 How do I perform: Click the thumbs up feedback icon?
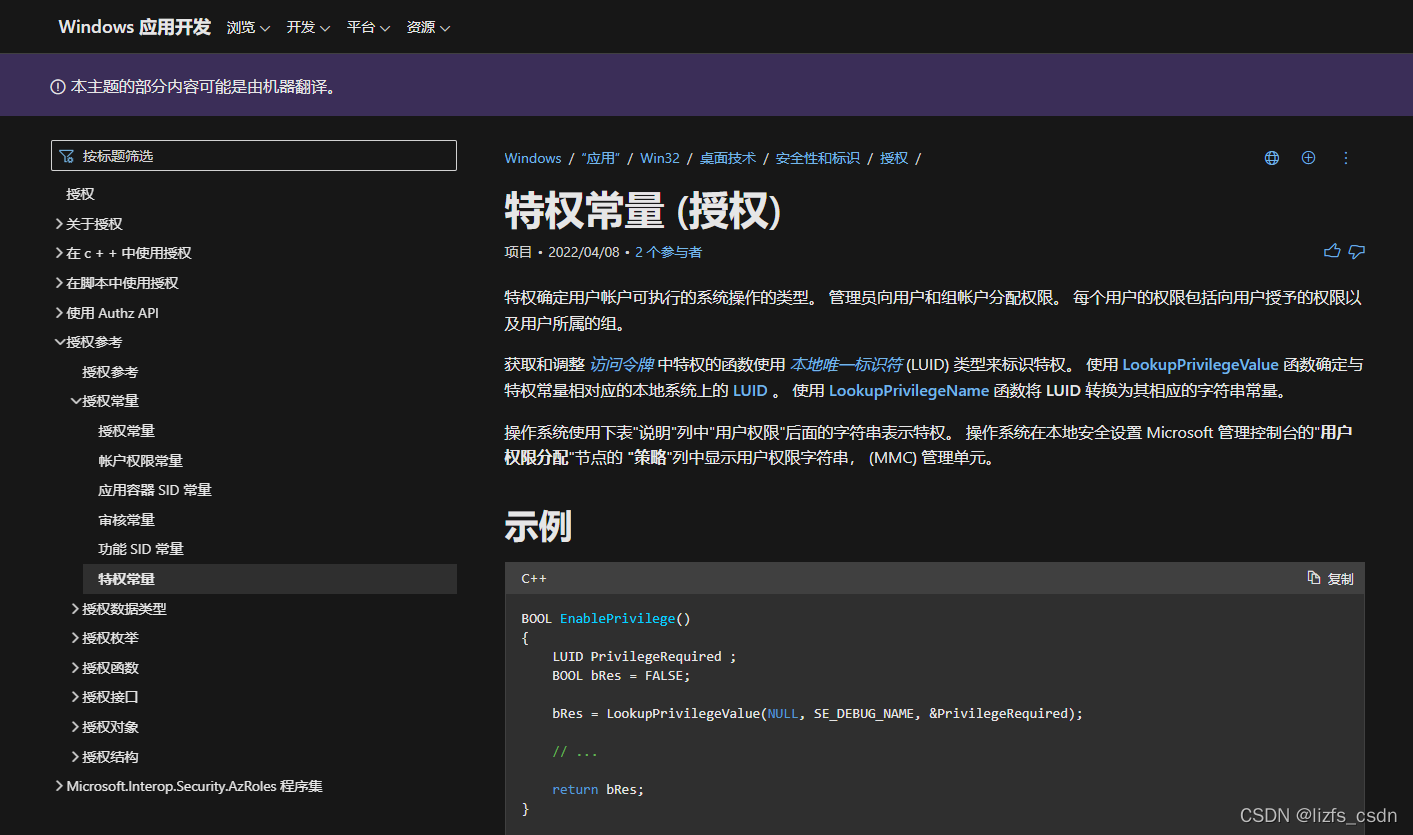coord(1332,252)
